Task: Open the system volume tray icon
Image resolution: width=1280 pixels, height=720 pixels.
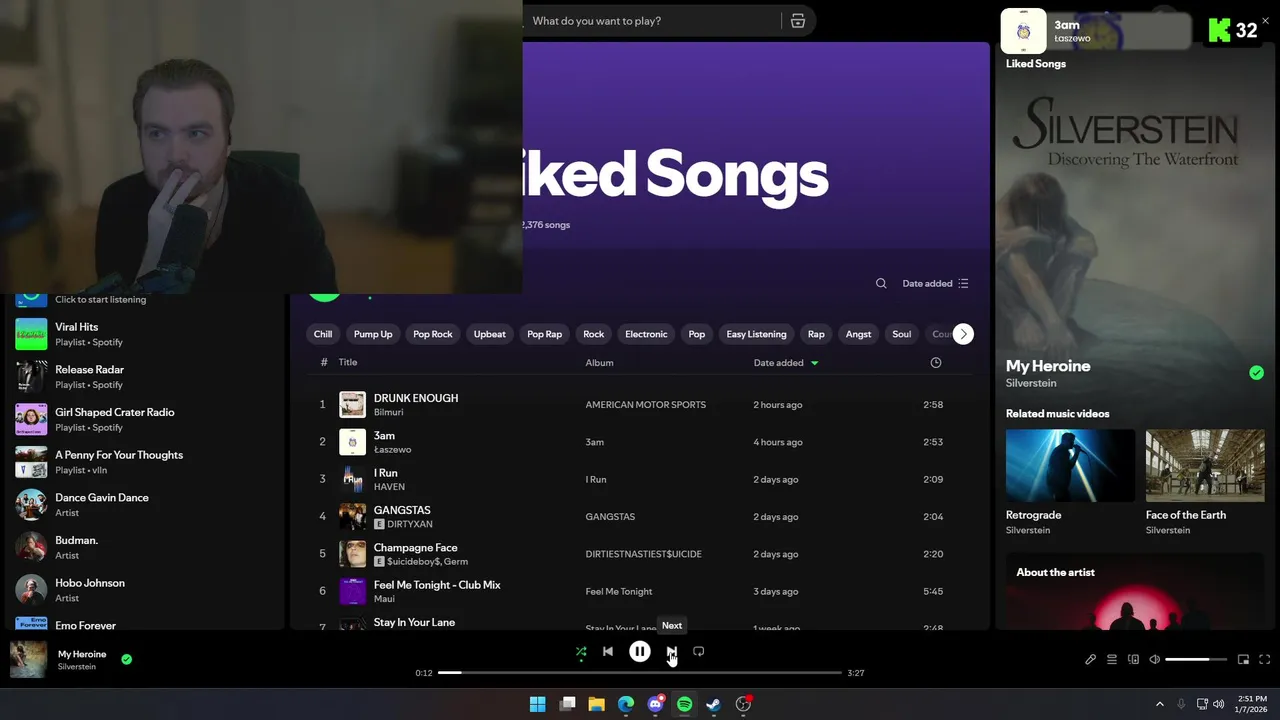Action: click(x=1220, y=704)
